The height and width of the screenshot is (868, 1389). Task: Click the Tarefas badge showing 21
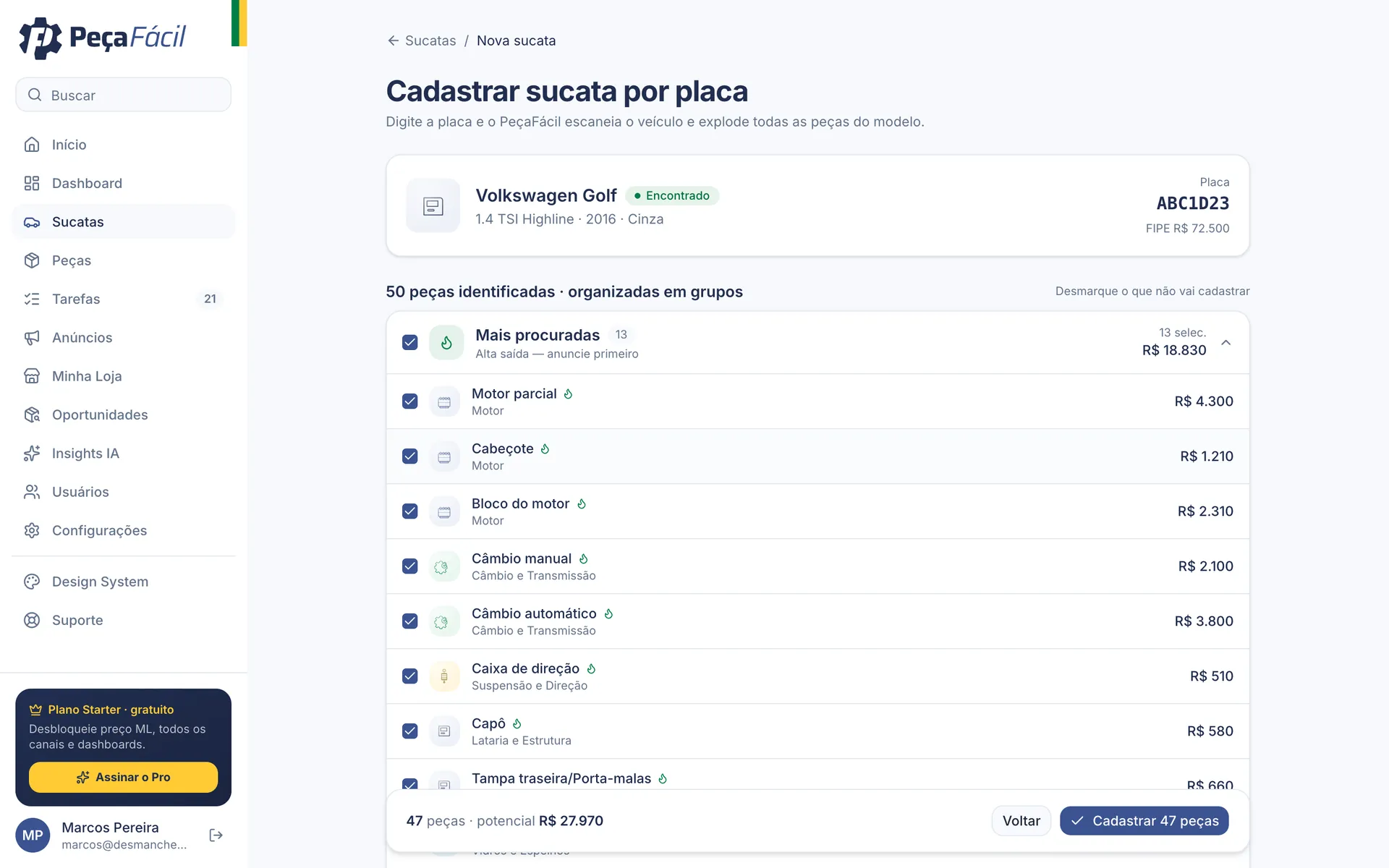pyautogui.click(x=210, y=299)
